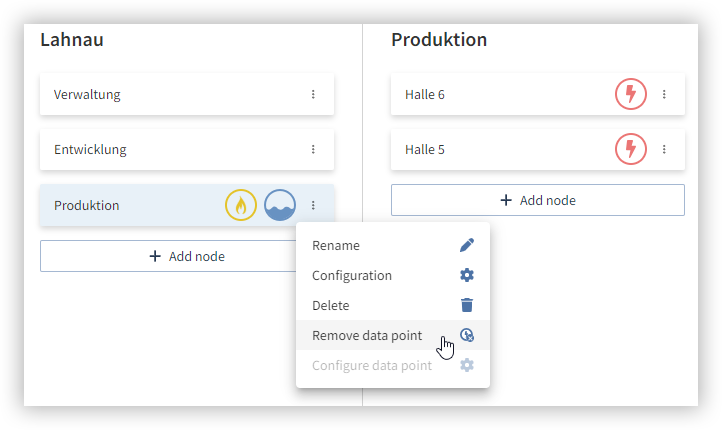Click the gas flame icon on Produktion
This screenshot has width=722, height=430.
point(240,205)
